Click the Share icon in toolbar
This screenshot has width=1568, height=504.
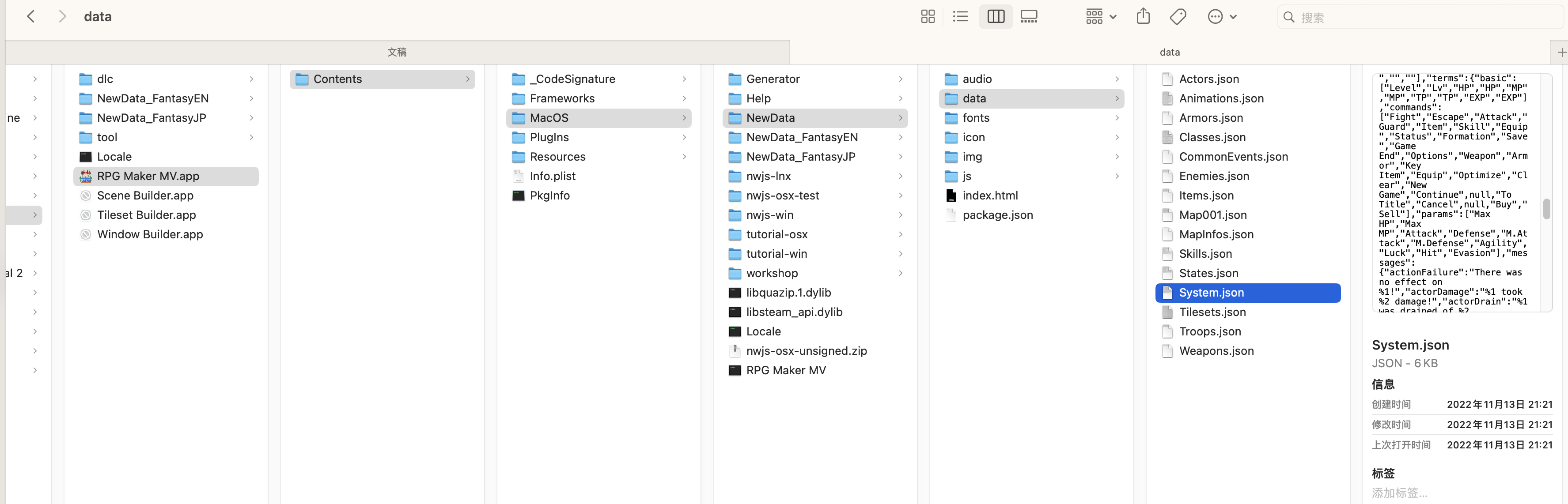1143,16
